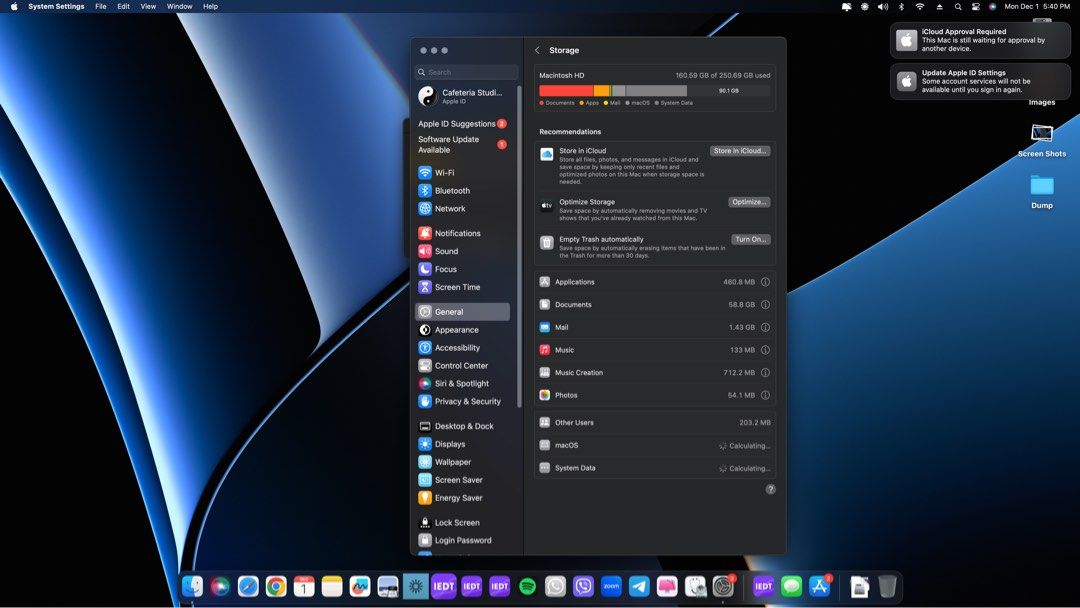1080x608 pixels.
Task: Open the Messages app in the Dock
Action: (x=791, y=587)
